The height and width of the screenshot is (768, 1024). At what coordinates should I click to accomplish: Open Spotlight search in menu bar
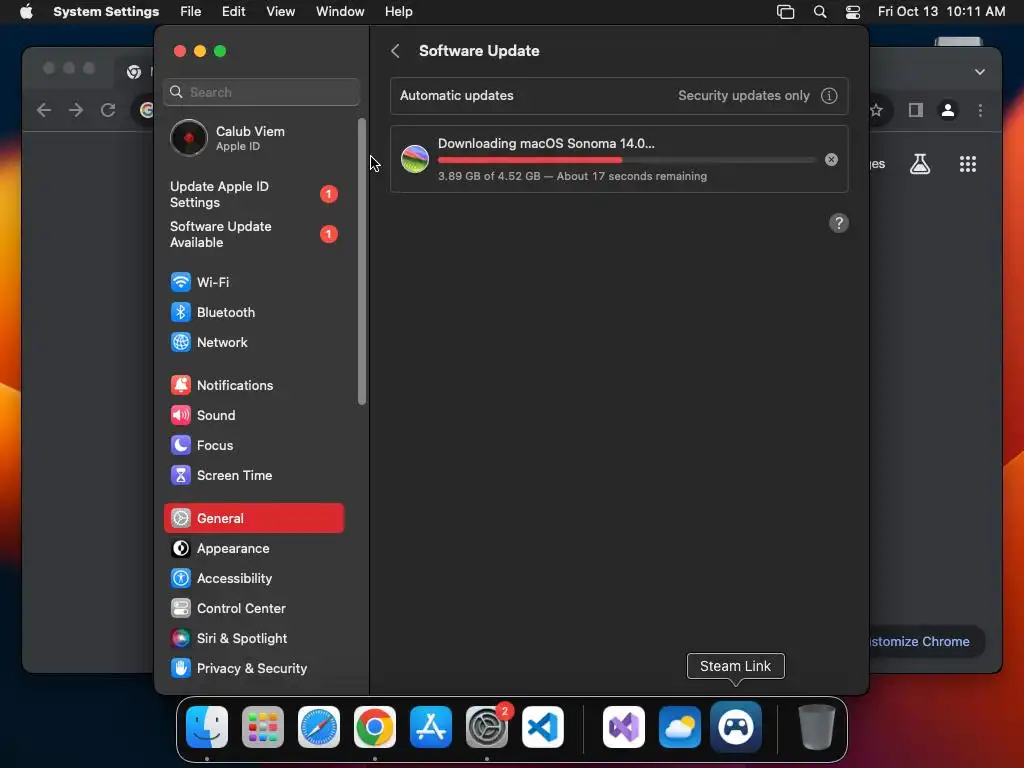(x=820, y=12)
